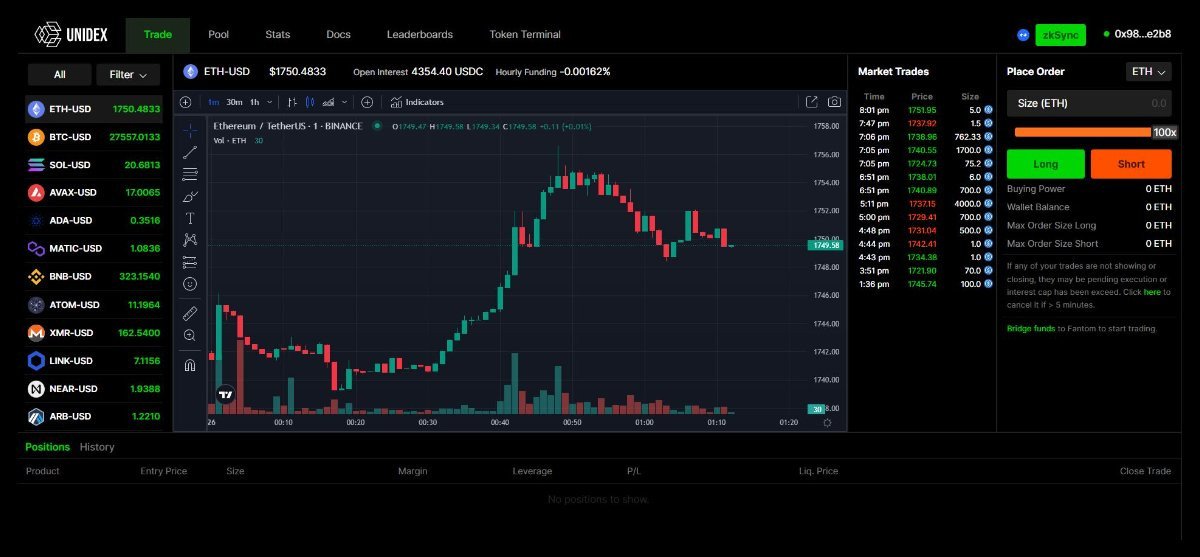
Task: Click the emoji sticker tool
Action: (190, 284)
